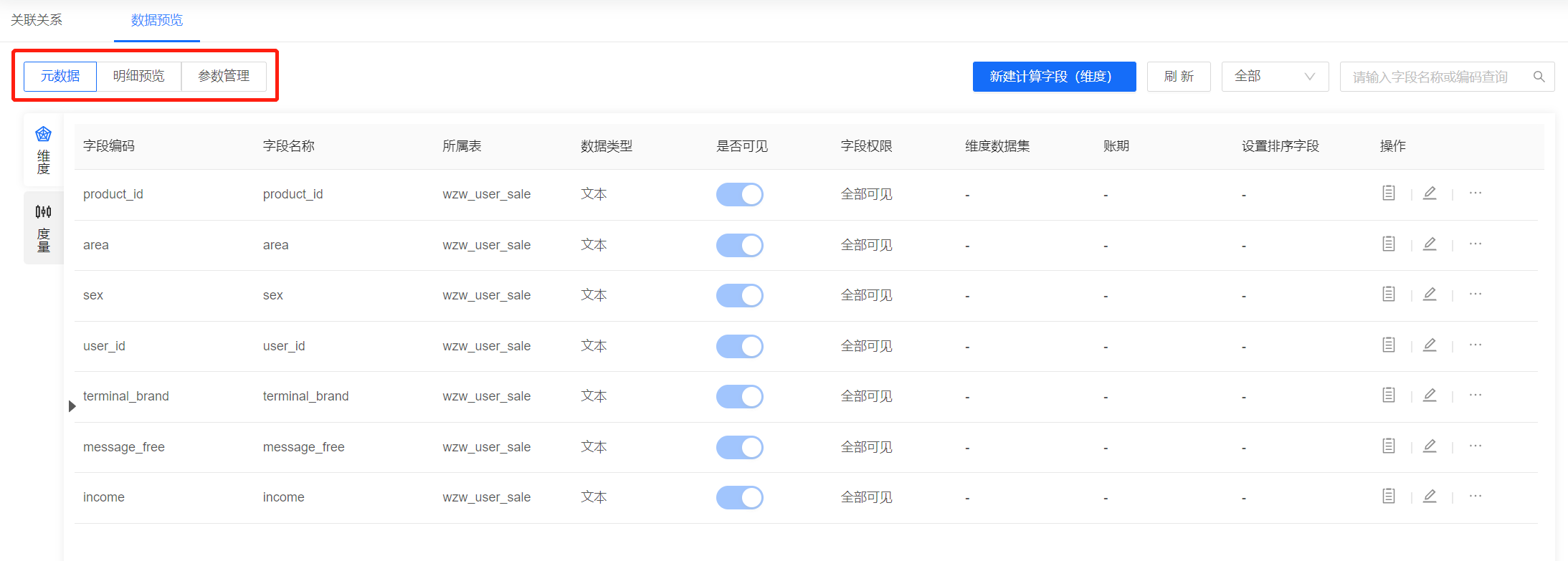Select the 明细预览 sub-tab
This screenshot has height=561, width=1568.
click(139, 76)
